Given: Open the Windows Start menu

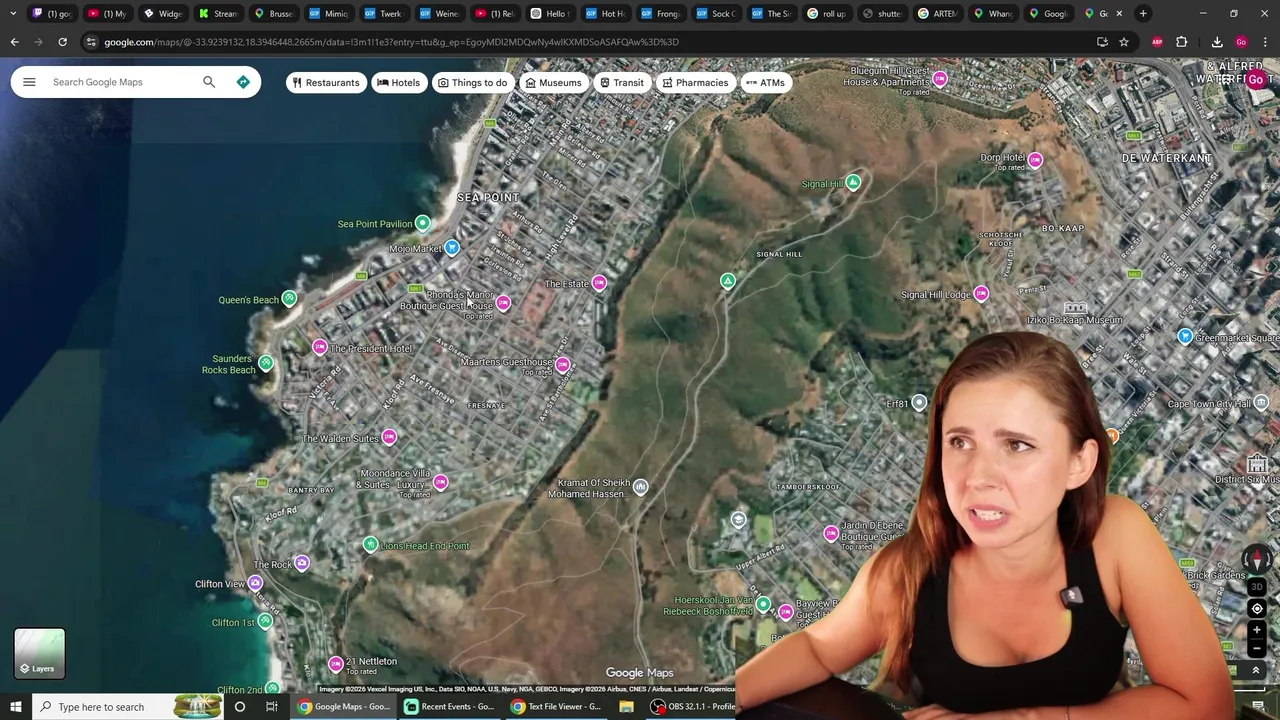Looking at the screenshot, I should click(15, 707).
